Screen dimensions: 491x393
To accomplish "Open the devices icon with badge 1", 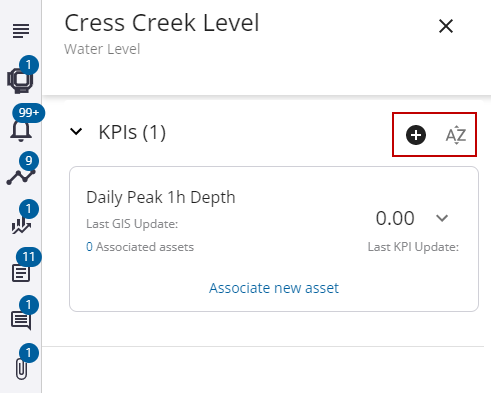I will pos(21,79).
